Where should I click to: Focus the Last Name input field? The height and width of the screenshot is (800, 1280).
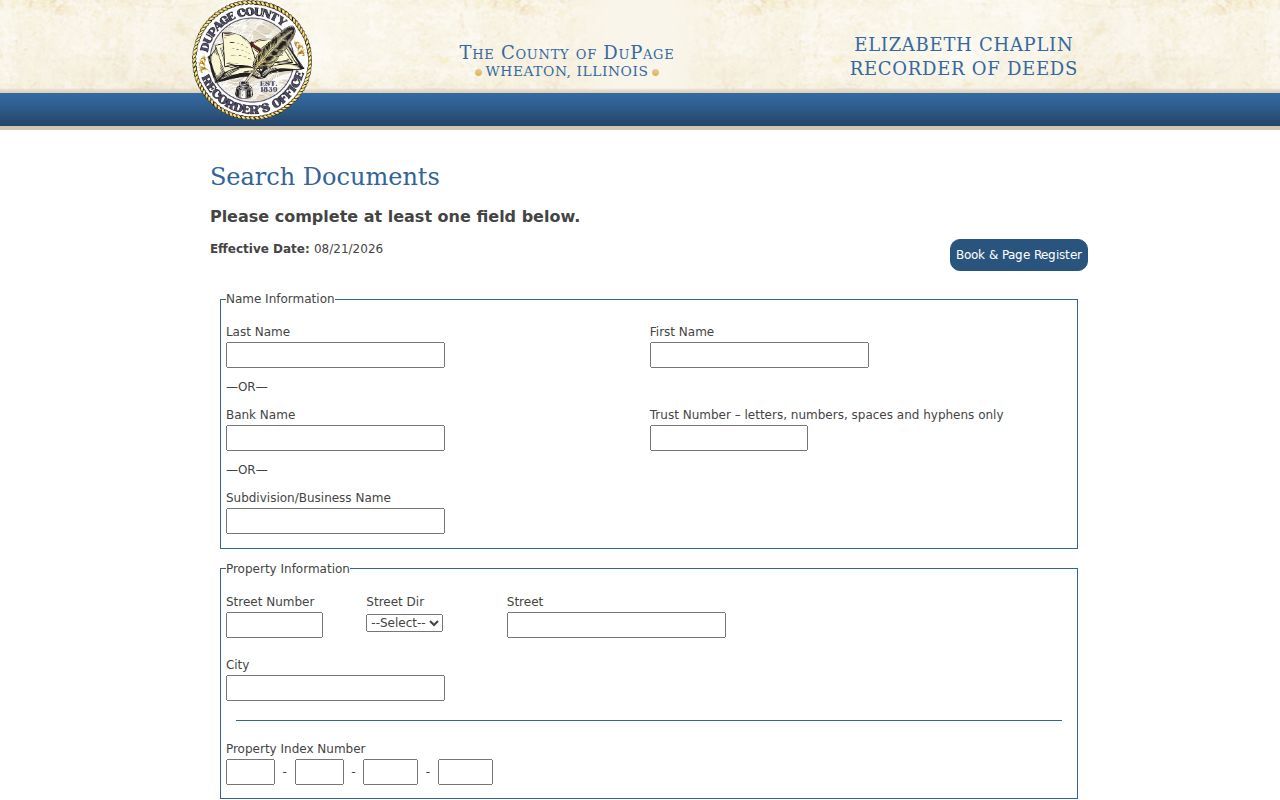[x=335, y=355]
